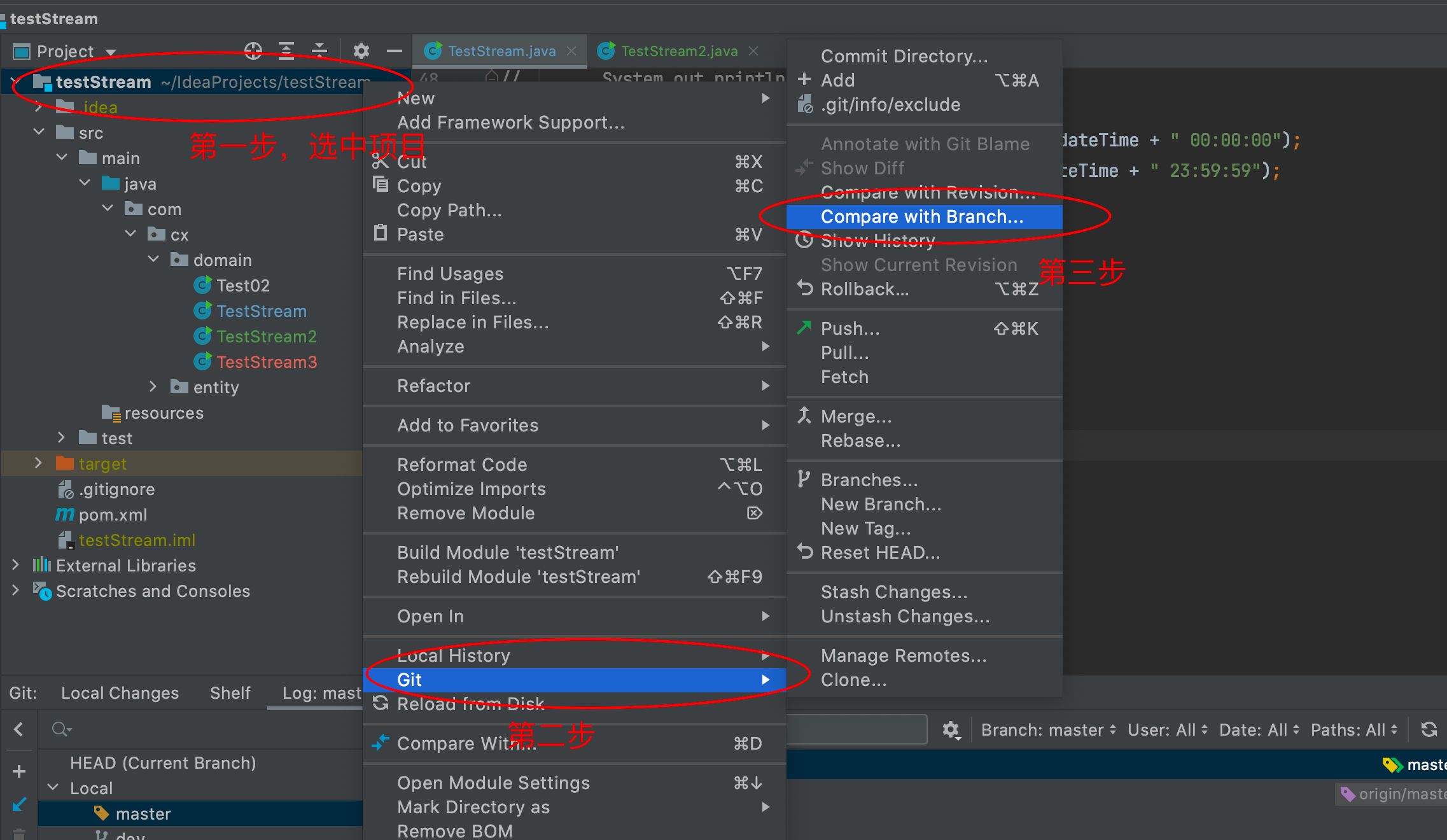Screen dimensions: 1447x840
Task: Open the Shelf tab
Action: 230,693
